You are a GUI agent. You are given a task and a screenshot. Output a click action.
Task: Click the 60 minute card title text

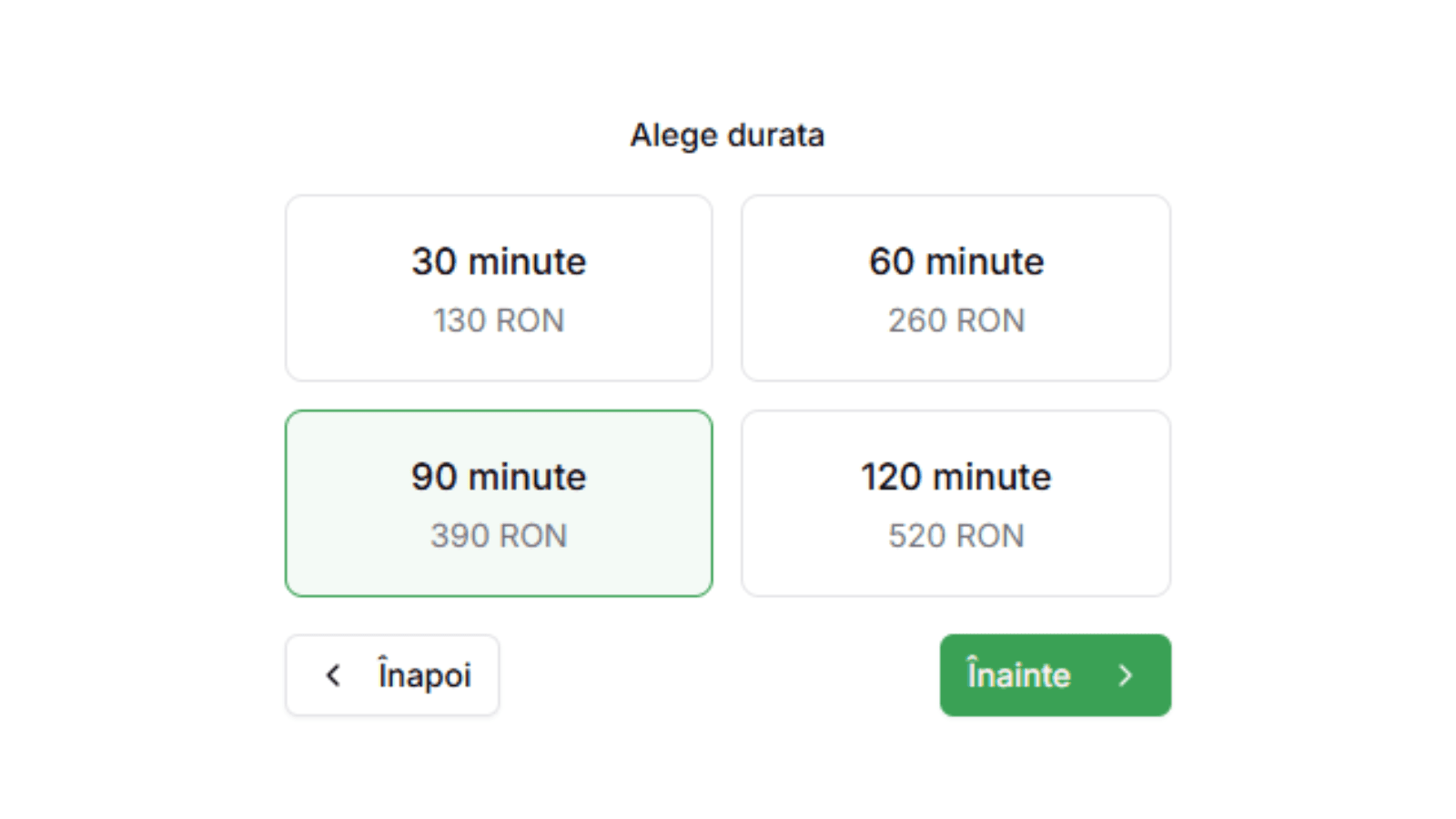[x=955, y=261]
